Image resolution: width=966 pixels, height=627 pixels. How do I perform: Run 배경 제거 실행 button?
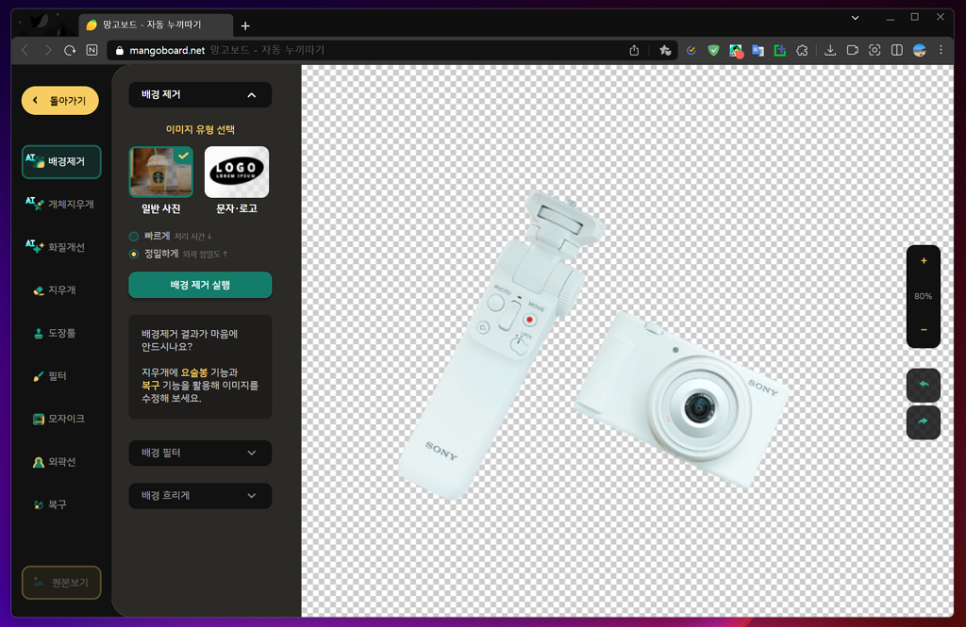click(x=200, y=285)
